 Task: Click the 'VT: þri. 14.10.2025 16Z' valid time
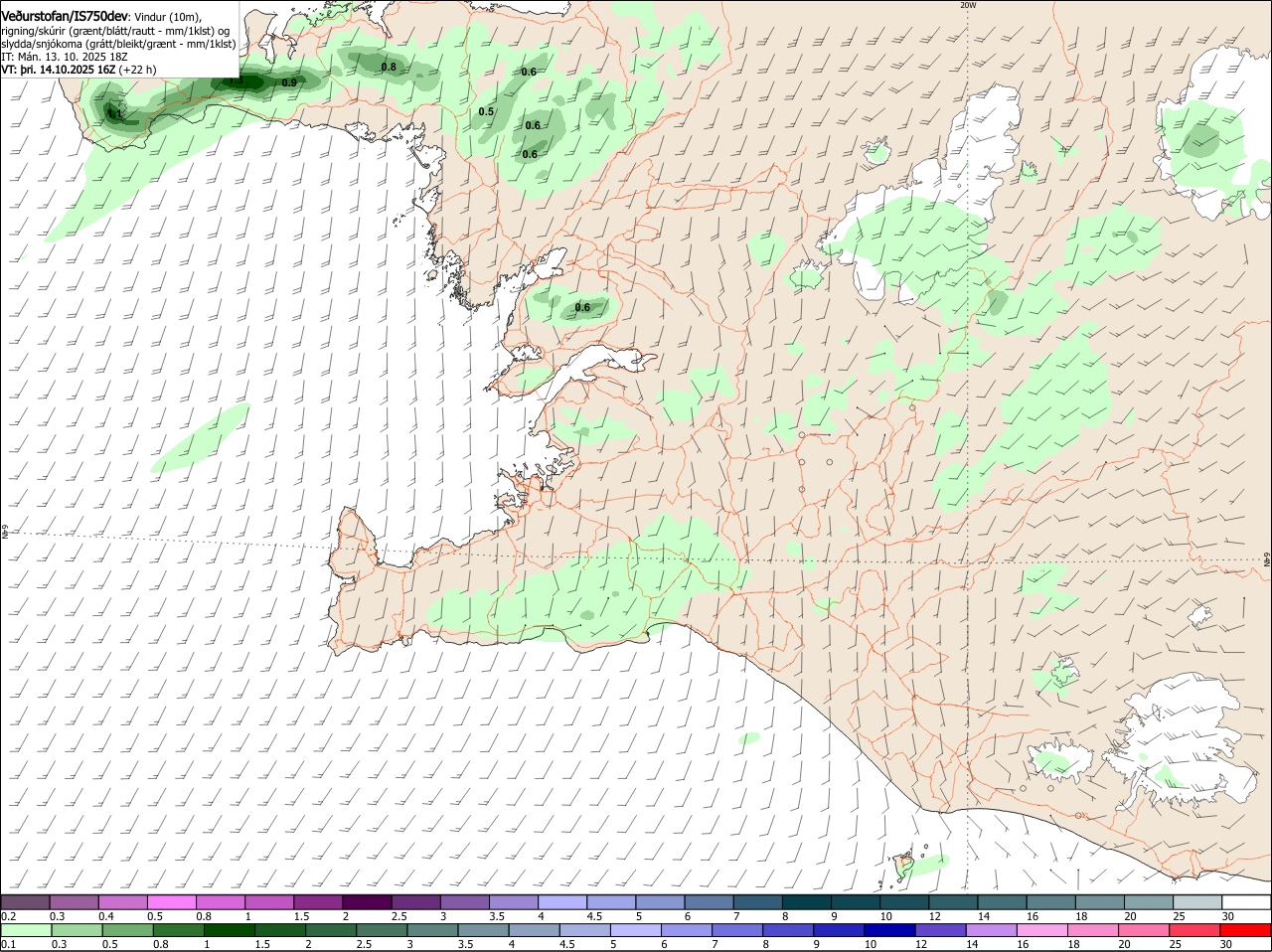tap(59, 71)
